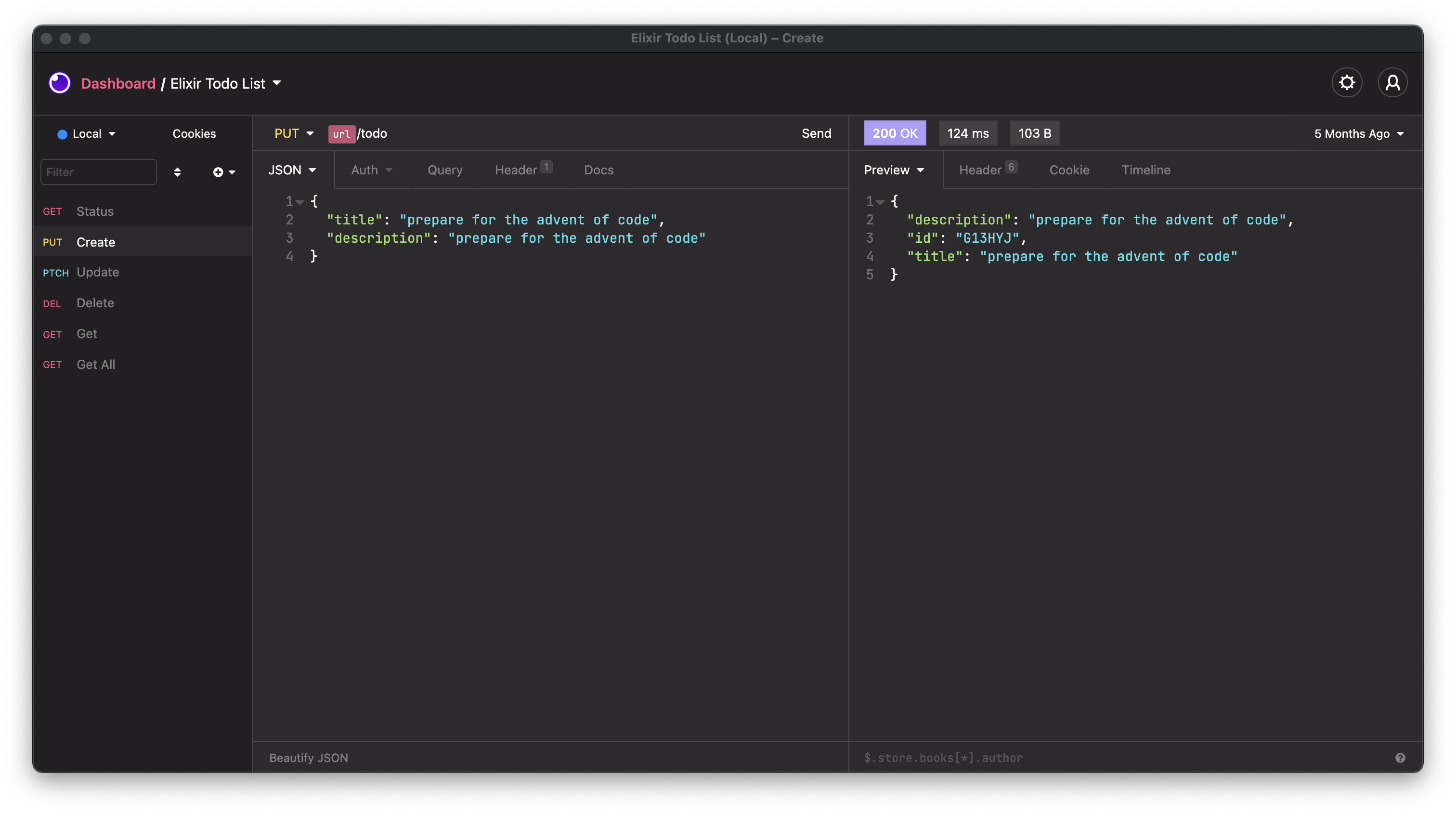Click the Filter requests input field
1456x813 pixels.
[98, 172]
